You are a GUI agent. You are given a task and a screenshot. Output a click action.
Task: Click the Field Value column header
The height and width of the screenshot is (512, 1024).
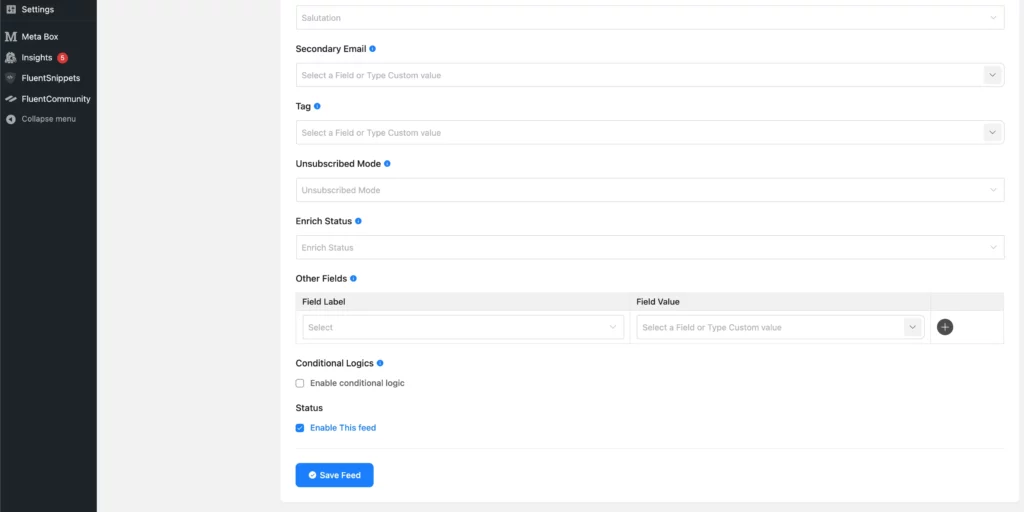point(658,302)
